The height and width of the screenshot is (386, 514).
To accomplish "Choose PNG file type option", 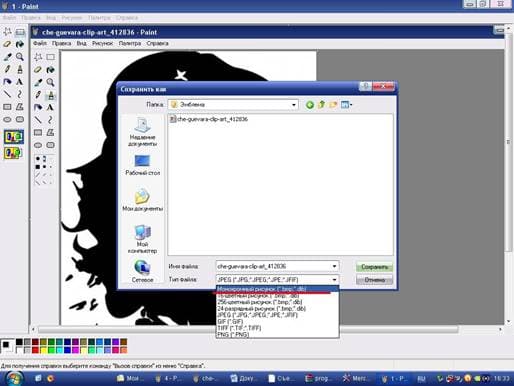I will coord(277,334).
